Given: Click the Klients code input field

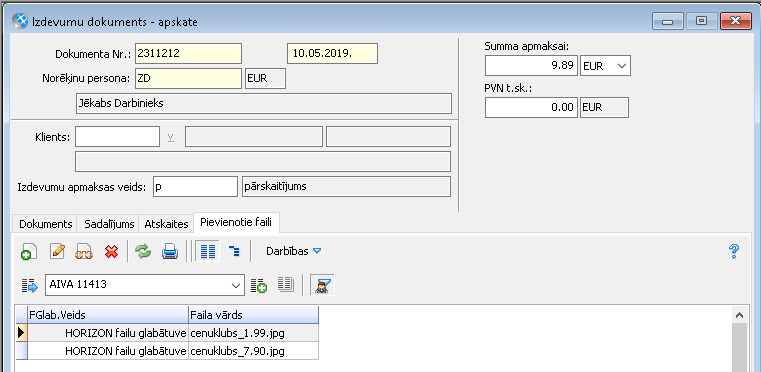Looking at the screenshot, I should point(117,136).
